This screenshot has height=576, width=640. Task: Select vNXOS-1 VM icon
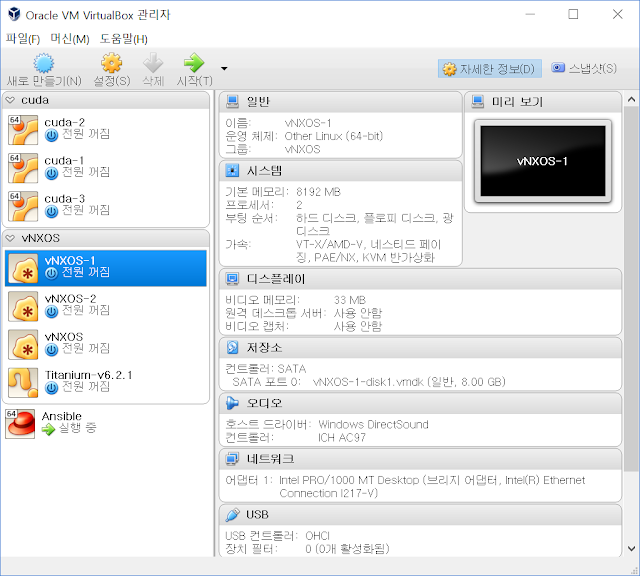23,269
